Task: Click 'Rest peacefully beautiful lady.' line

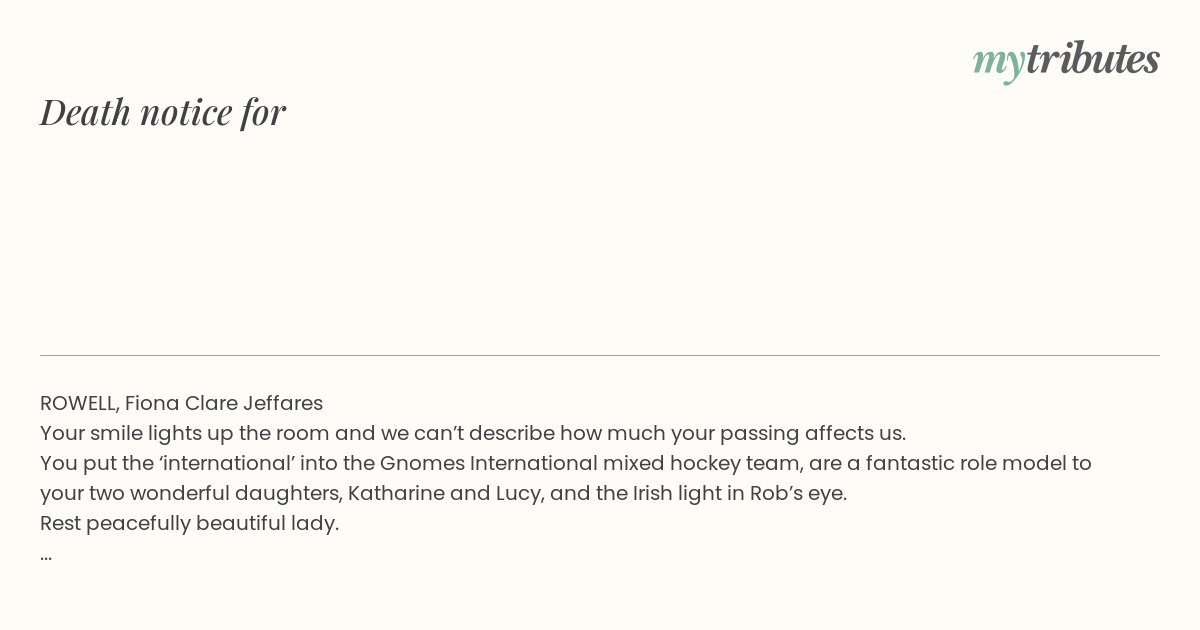Action: 189,523
